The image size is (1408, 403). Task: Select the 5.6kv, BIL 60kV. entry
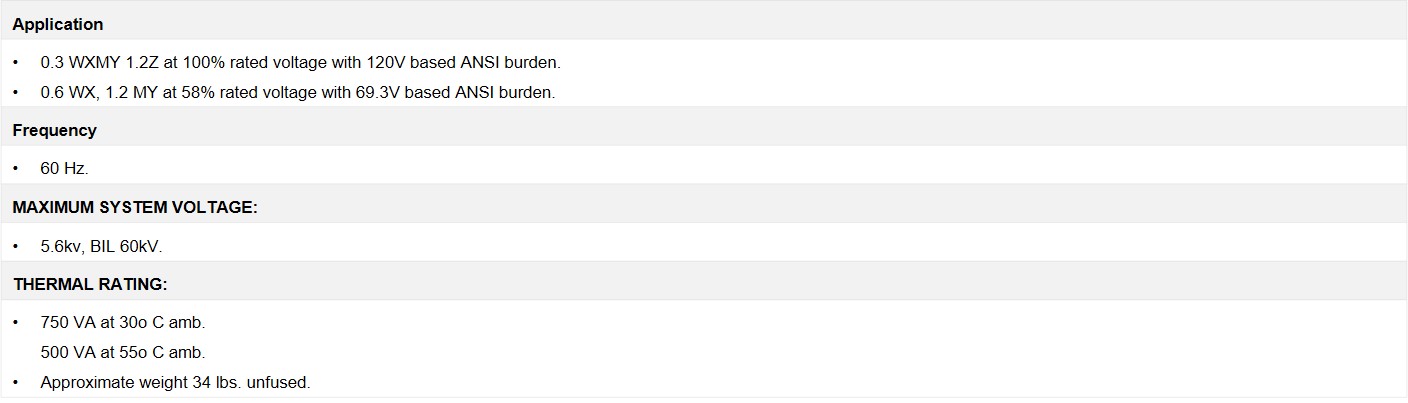tap(101, 246)
